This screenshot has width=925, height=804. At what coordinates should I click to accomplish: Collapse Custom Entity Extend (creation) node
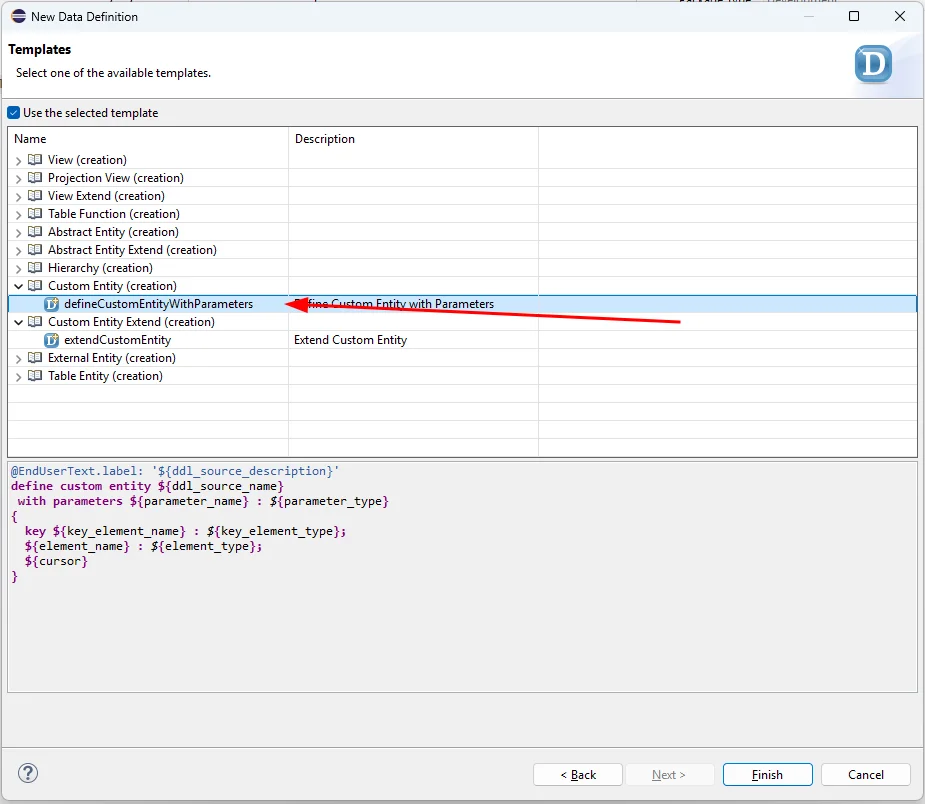click(x=18, y=323)
